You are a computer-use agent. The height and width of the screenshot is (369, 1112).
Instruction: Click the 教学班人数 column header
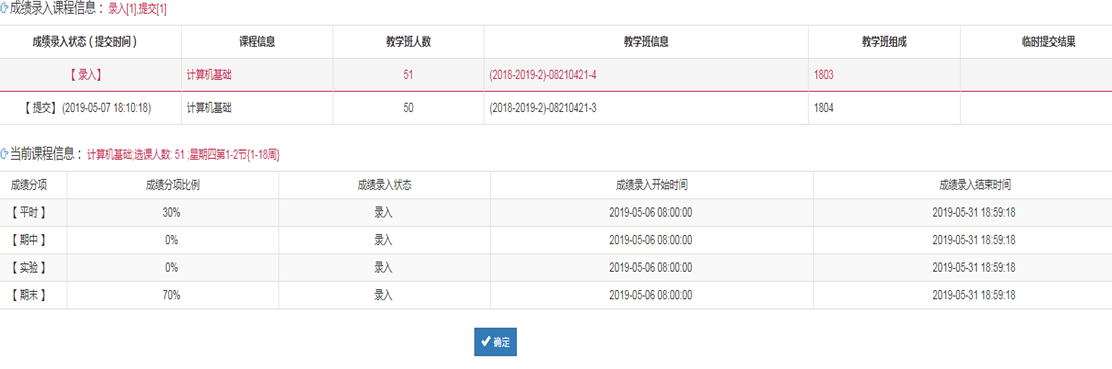coord(408,42)
